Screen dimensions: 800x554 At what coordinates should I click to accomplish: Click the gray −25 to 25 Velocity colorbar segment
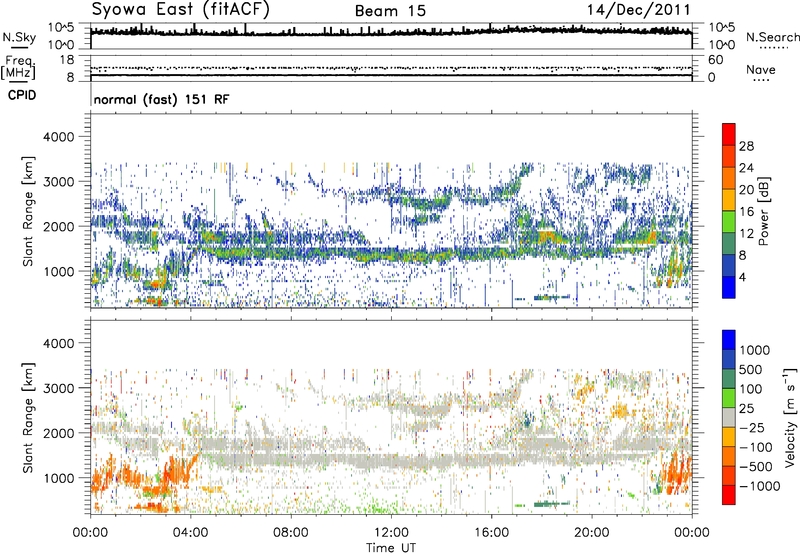coord(729,417)
